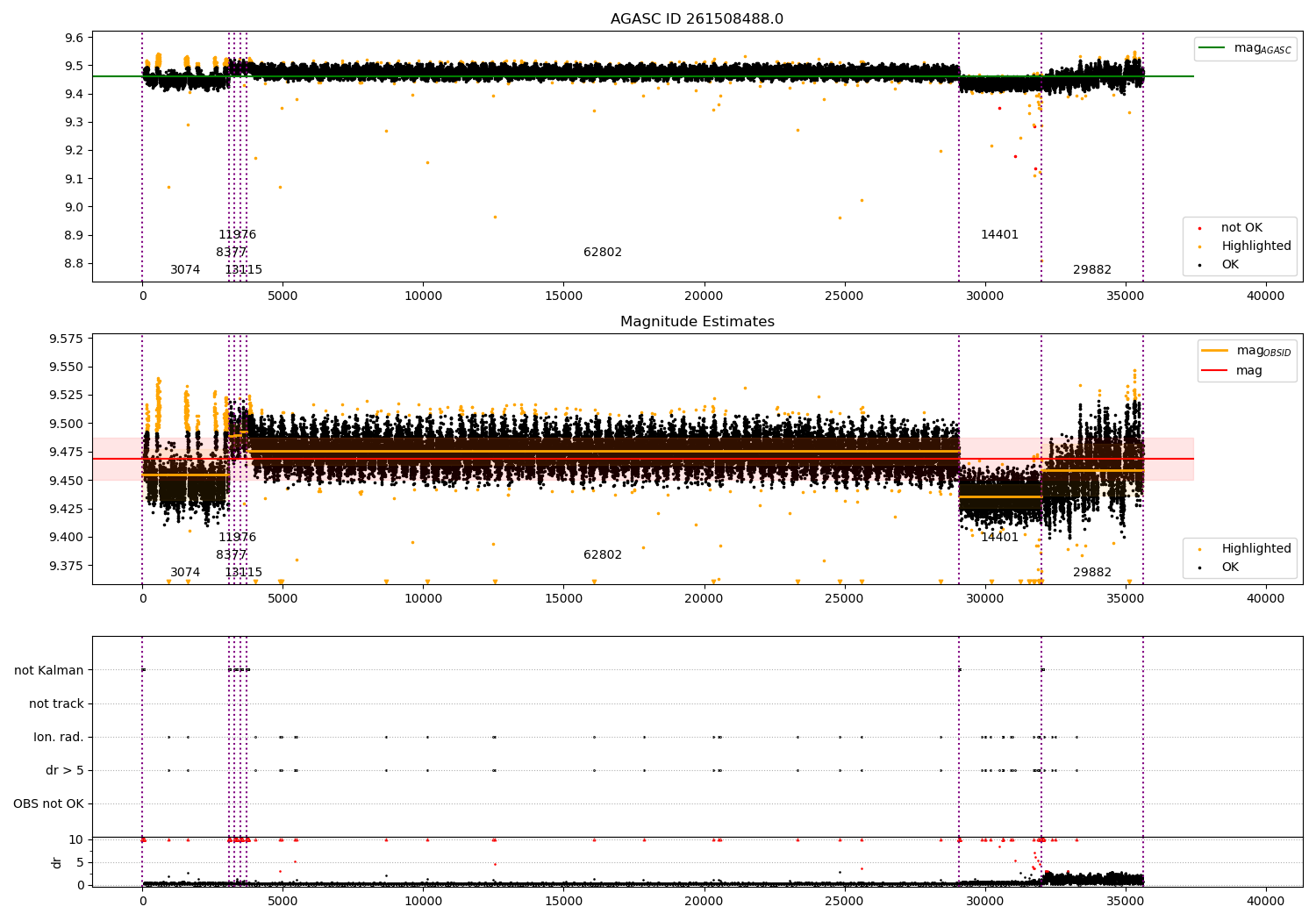Click the 29882 label in middle plot
The height and width of the screenshot is (921, 1316).
click(x=1092, y=573)
